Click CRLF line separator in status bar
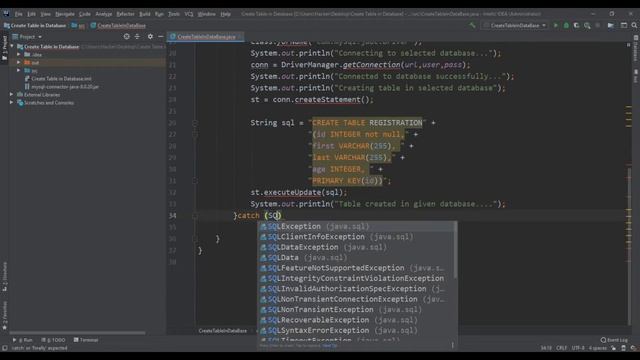The height and width of the screenshot is (360, 640). (x=562, y=348)
